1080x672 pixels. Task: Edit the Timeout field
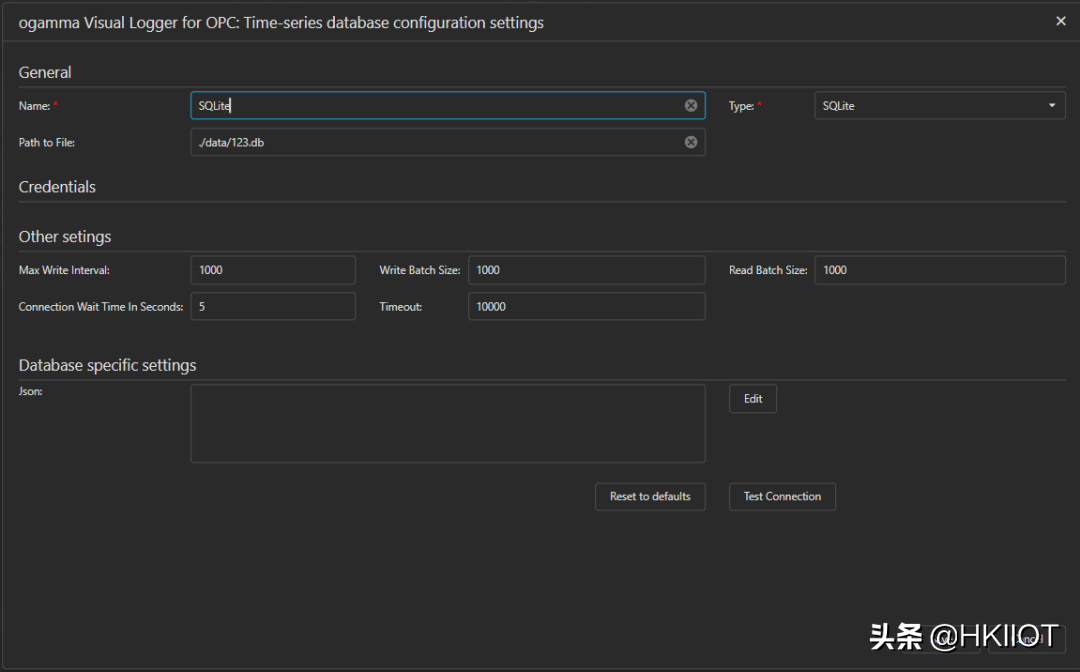[587, 306]
